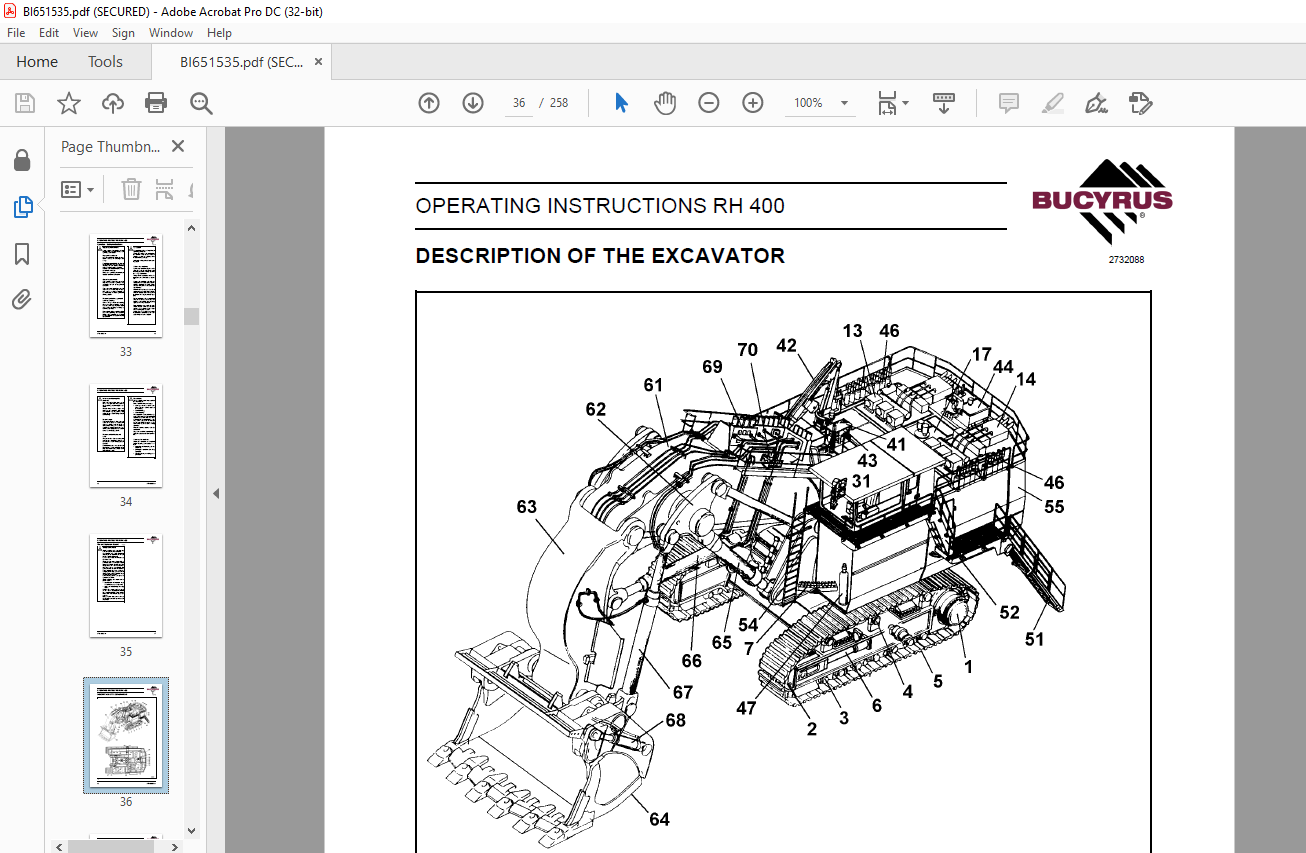Click thumbnails scroll up arrow
The image size is (1306, 853).
[x=193, y=228]
